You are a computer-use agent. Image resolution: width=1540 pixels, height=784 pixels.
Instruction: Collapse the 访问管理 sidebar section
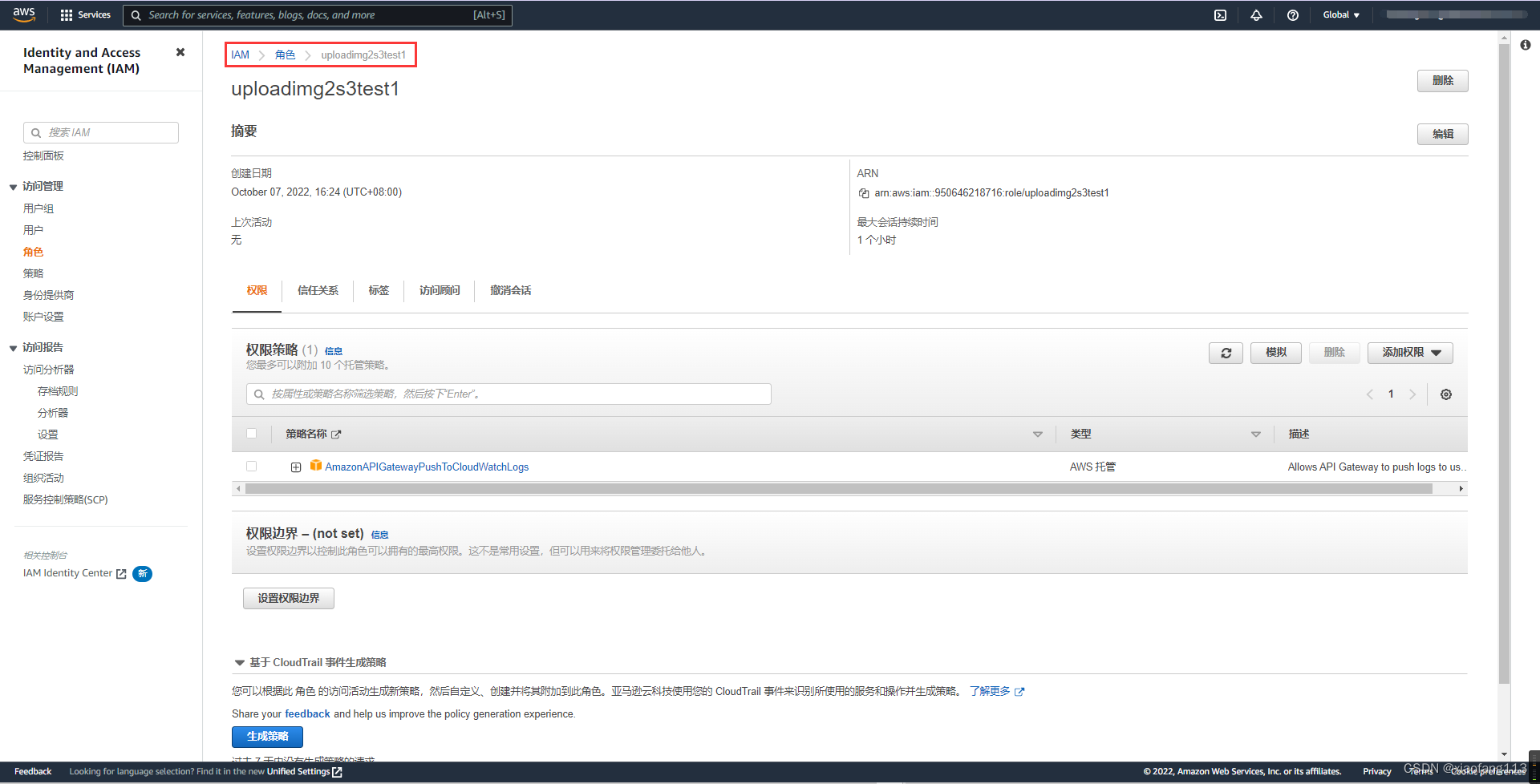(x=13, y=187)
